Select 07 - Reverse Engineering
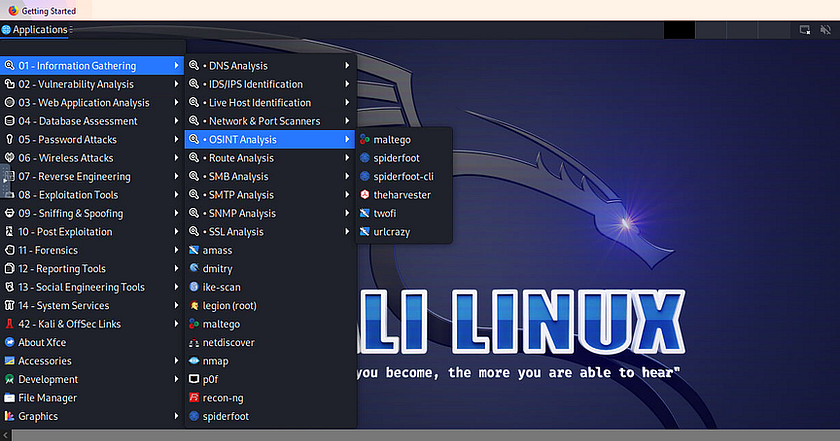Image resolution: width=840 pixels, height=441 pixels. [x=92, y=176]
